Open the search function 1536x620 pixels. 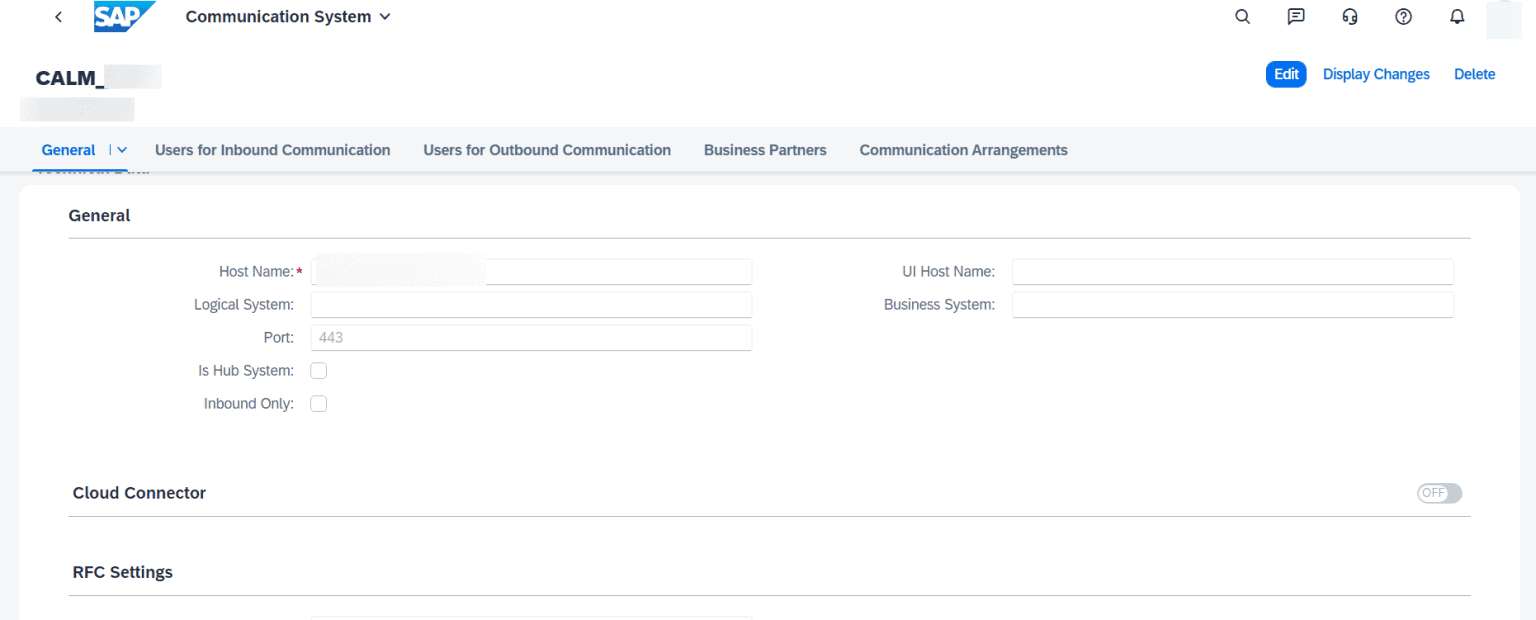pos(1242,17)
